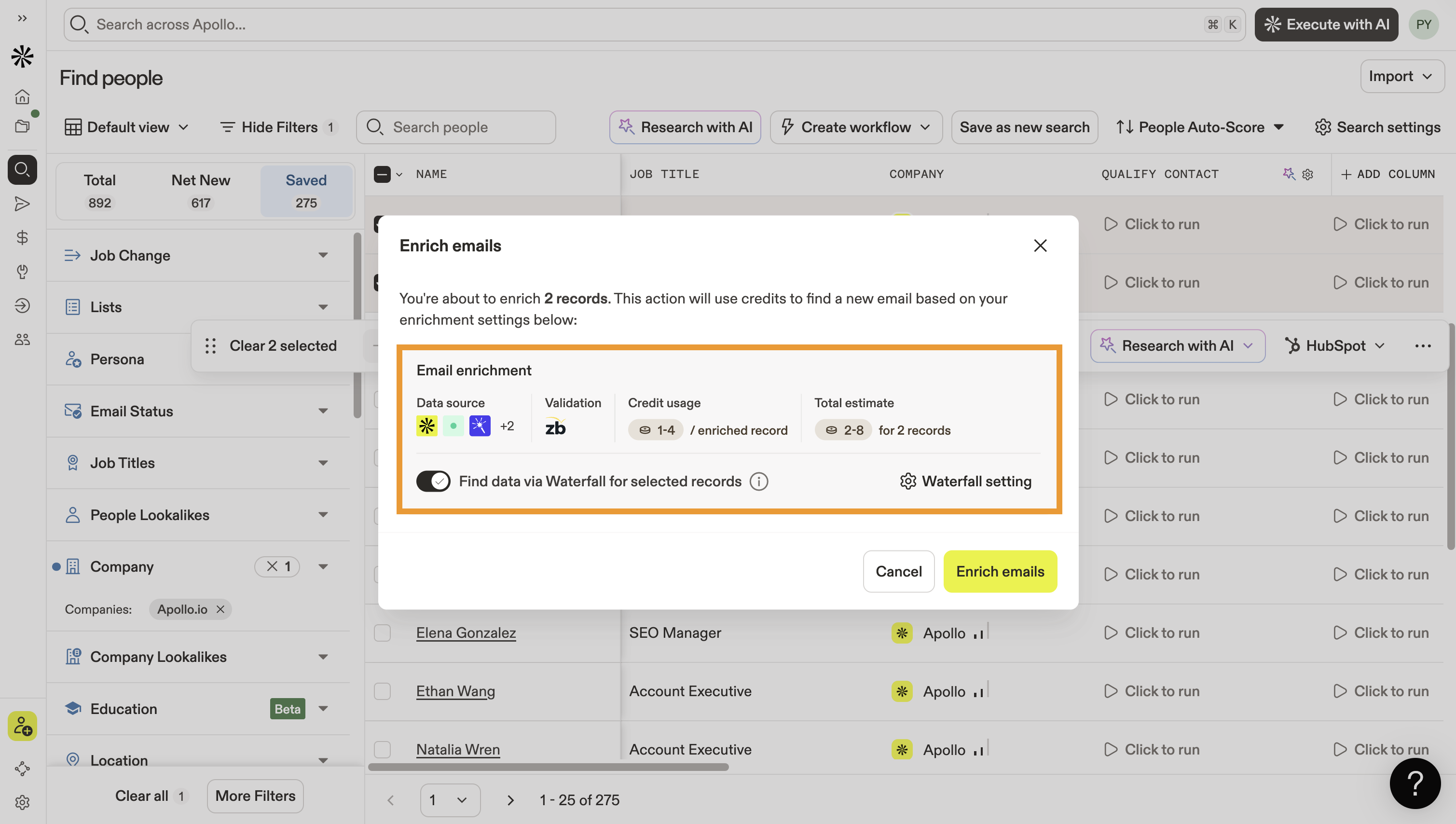The width and height of the screenshot is (1456, 824).
Task: Toggle Find data via Waterfall switch
Action: (x=433, y=481)
